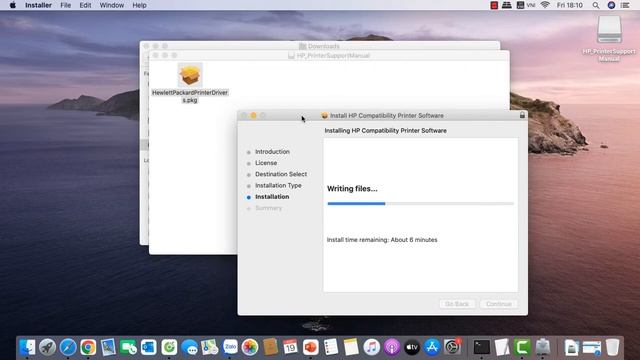The height and width of the screenshot is (360, 640).
Task: Open Zalo app in the Dock
Action: click(x=230, y=347)
